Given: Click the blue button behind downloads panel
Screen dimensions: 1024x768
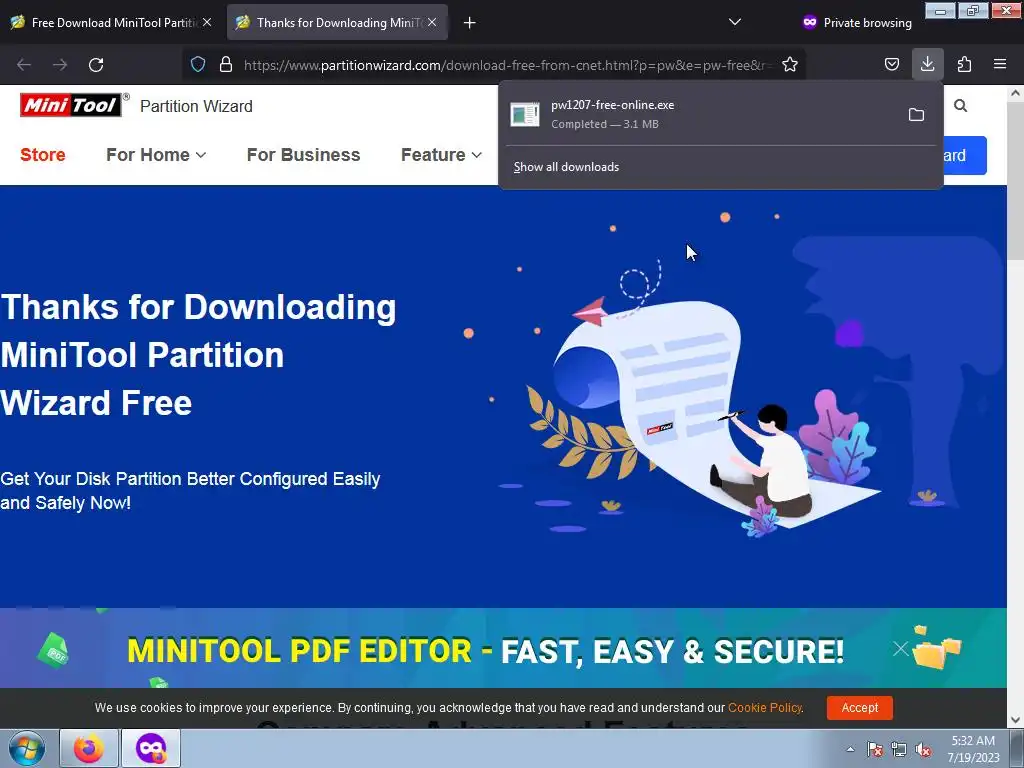Looking at the screenshot, I should coord(965,155).
